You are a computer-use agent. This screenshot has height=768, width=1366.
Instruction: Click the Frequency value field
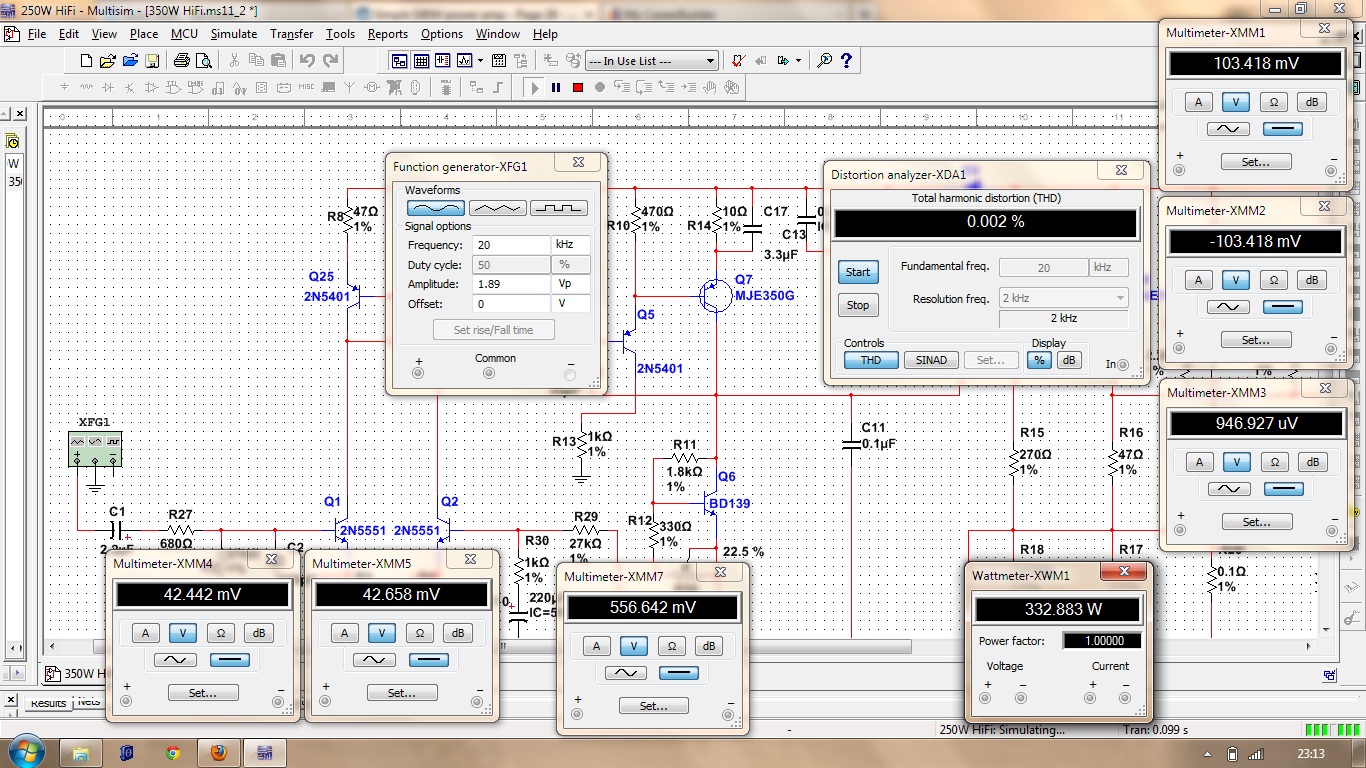[x=512, y=245]
